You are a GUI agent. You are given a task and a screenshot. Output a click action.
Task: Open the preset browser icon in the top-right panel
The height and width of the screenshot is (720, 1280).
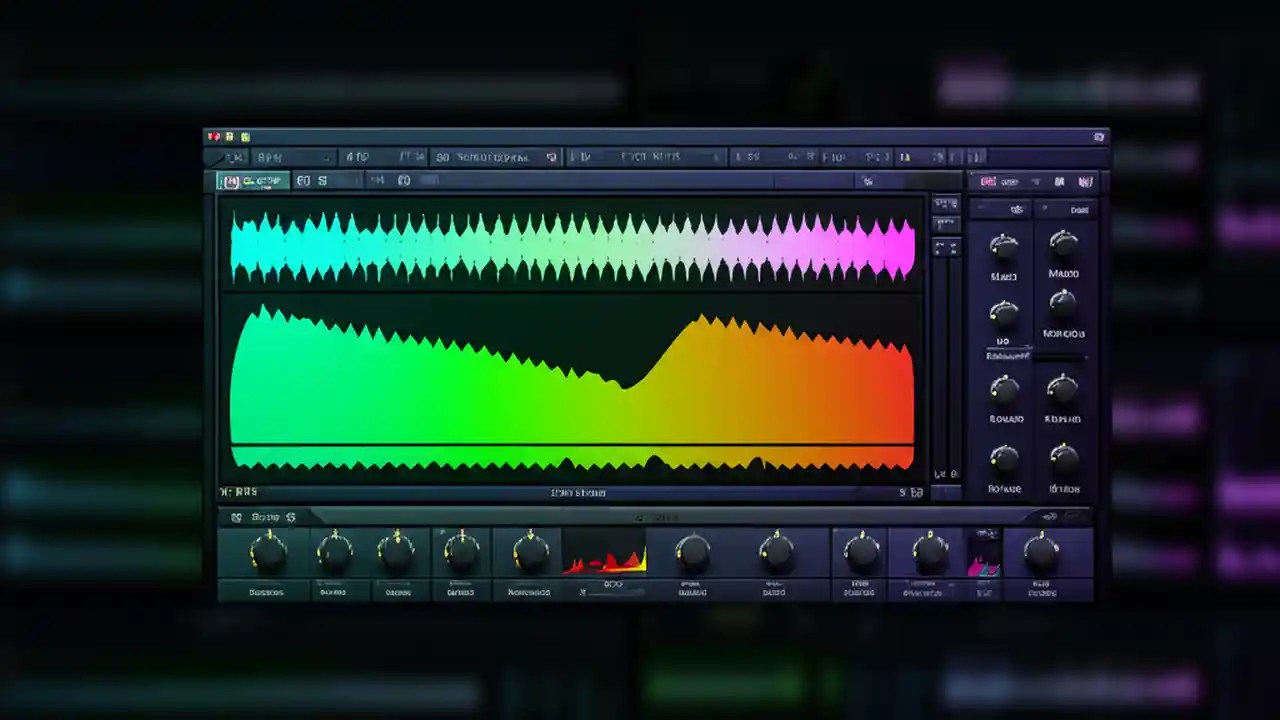(1087, 181)
